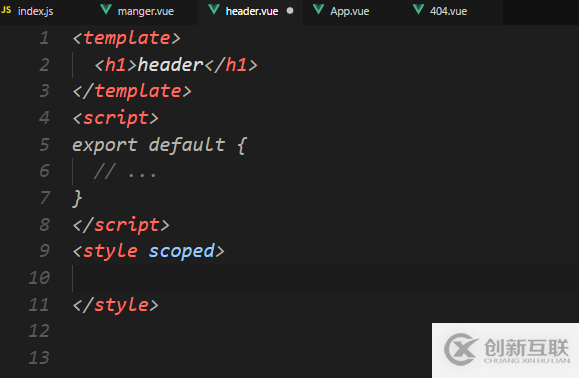Click the JS icon on index.js tab

(x=6, y=10)
